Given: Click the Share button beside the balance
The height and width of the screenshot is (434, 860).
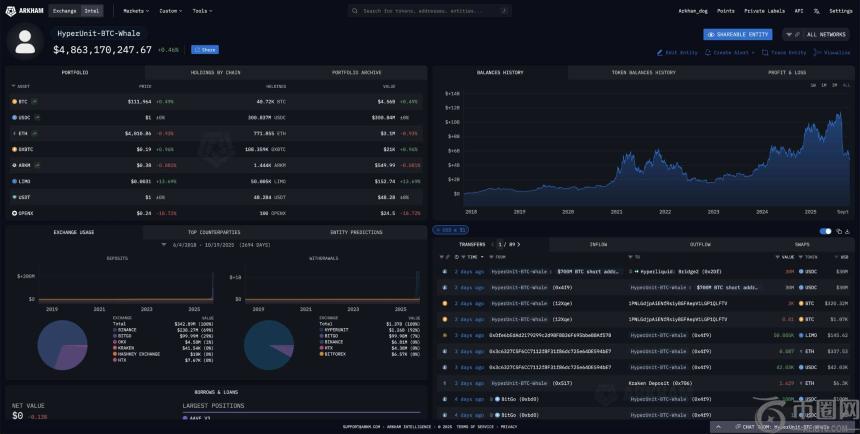Looking at the screenshot, I should [204, 49].
